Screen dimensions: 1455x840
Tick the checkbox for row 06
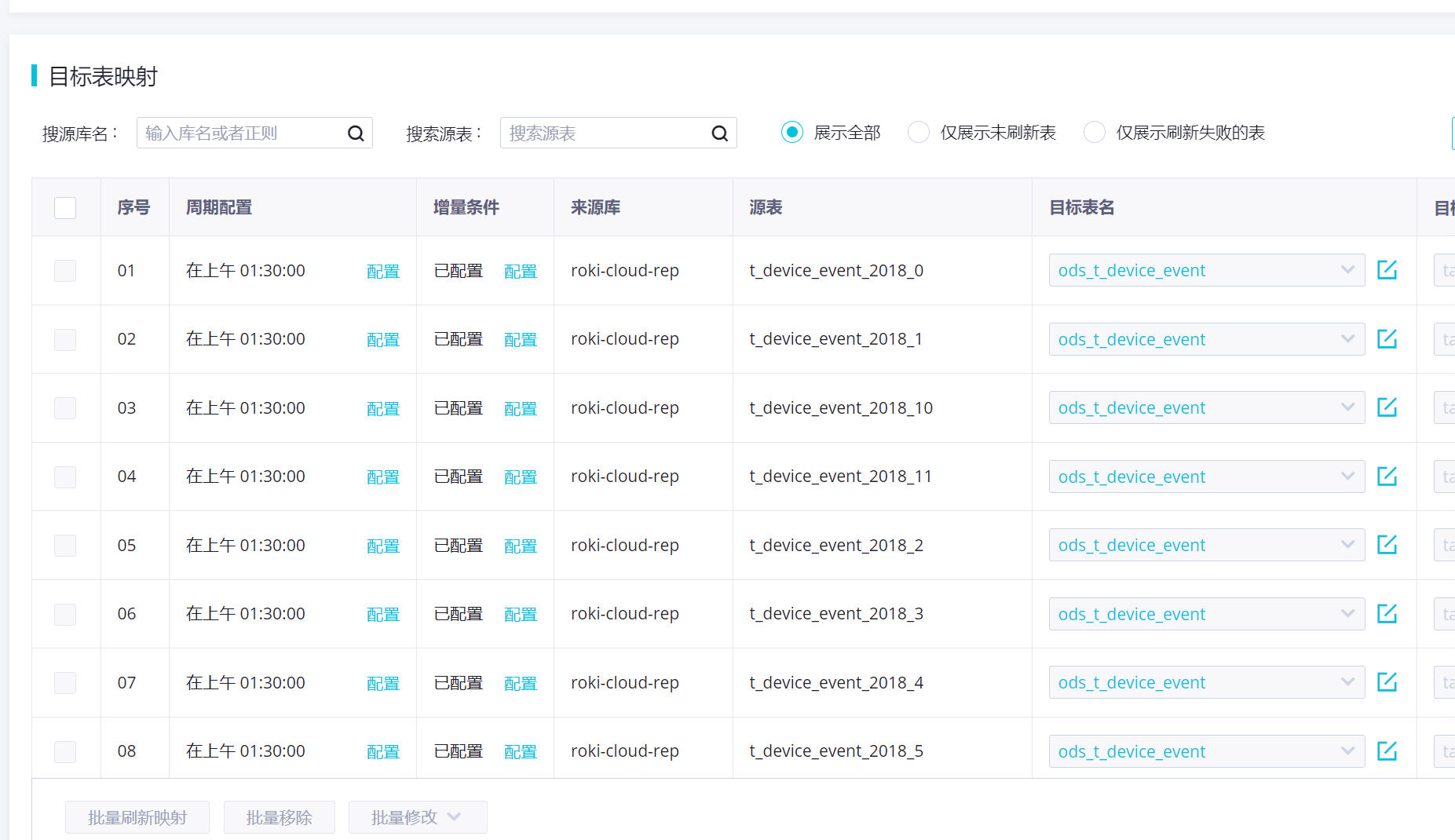(65, 615)
